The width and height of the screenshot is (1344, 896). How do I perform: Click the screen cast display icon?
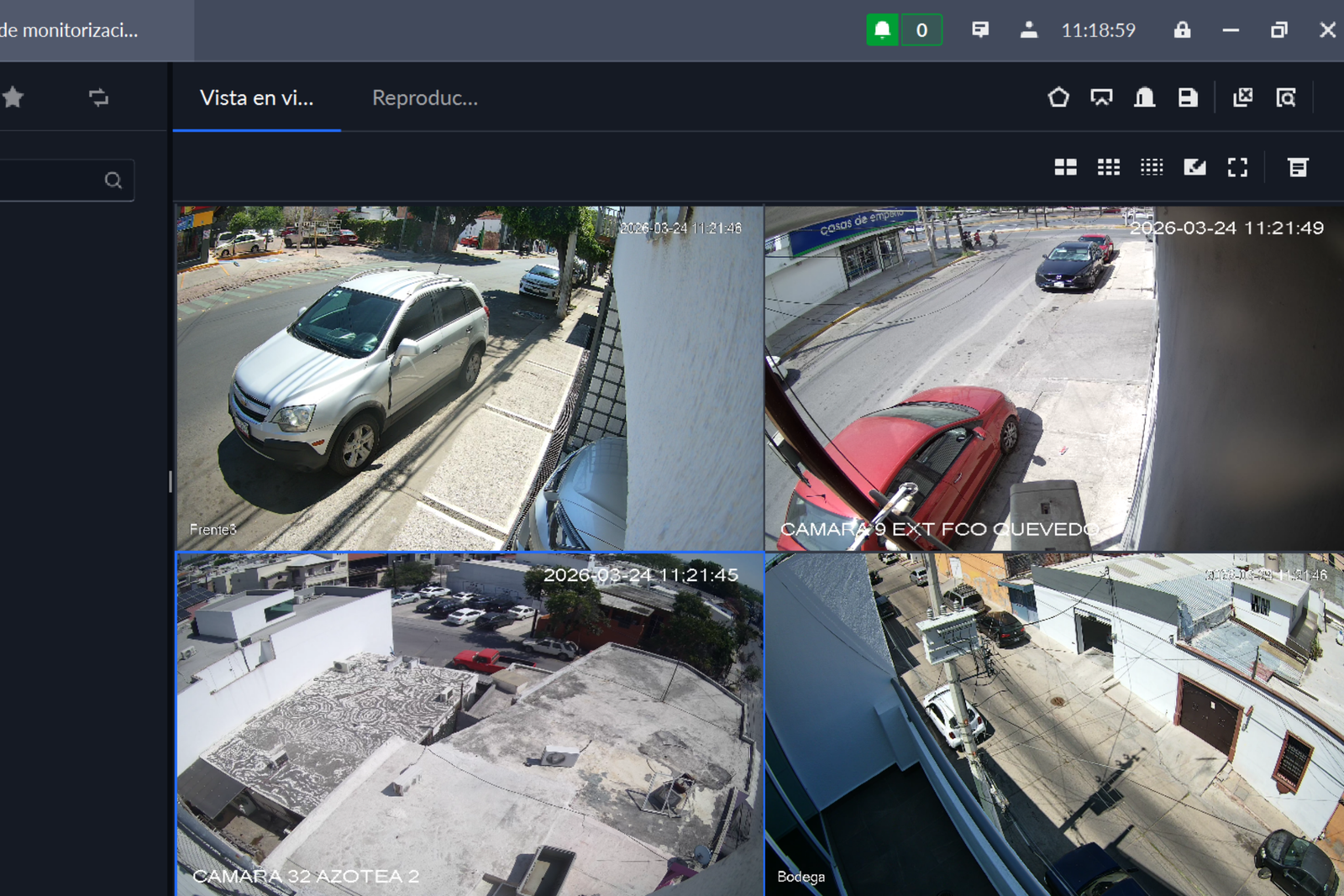[x=1101, y=97]
